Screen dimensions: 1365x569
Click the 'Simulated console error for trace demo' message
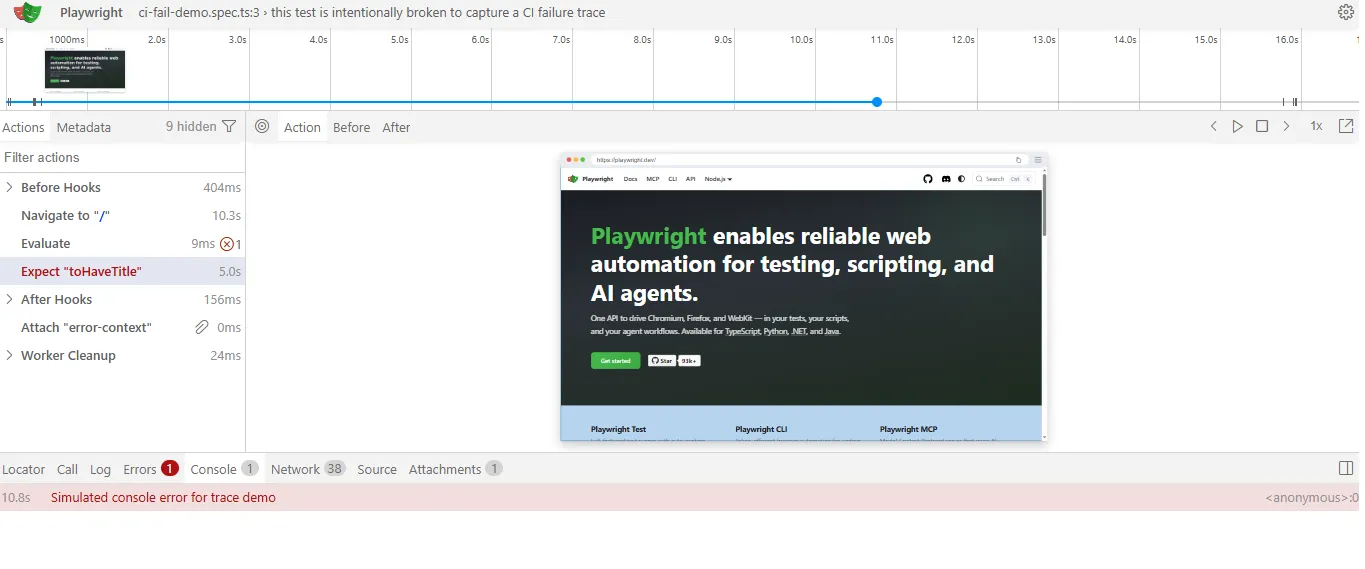163,498
